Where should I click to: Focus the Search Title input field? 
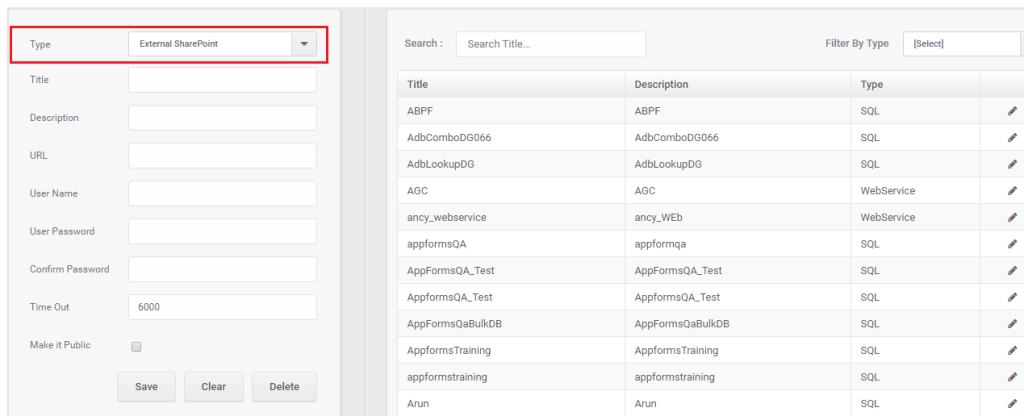click(551, 44)
